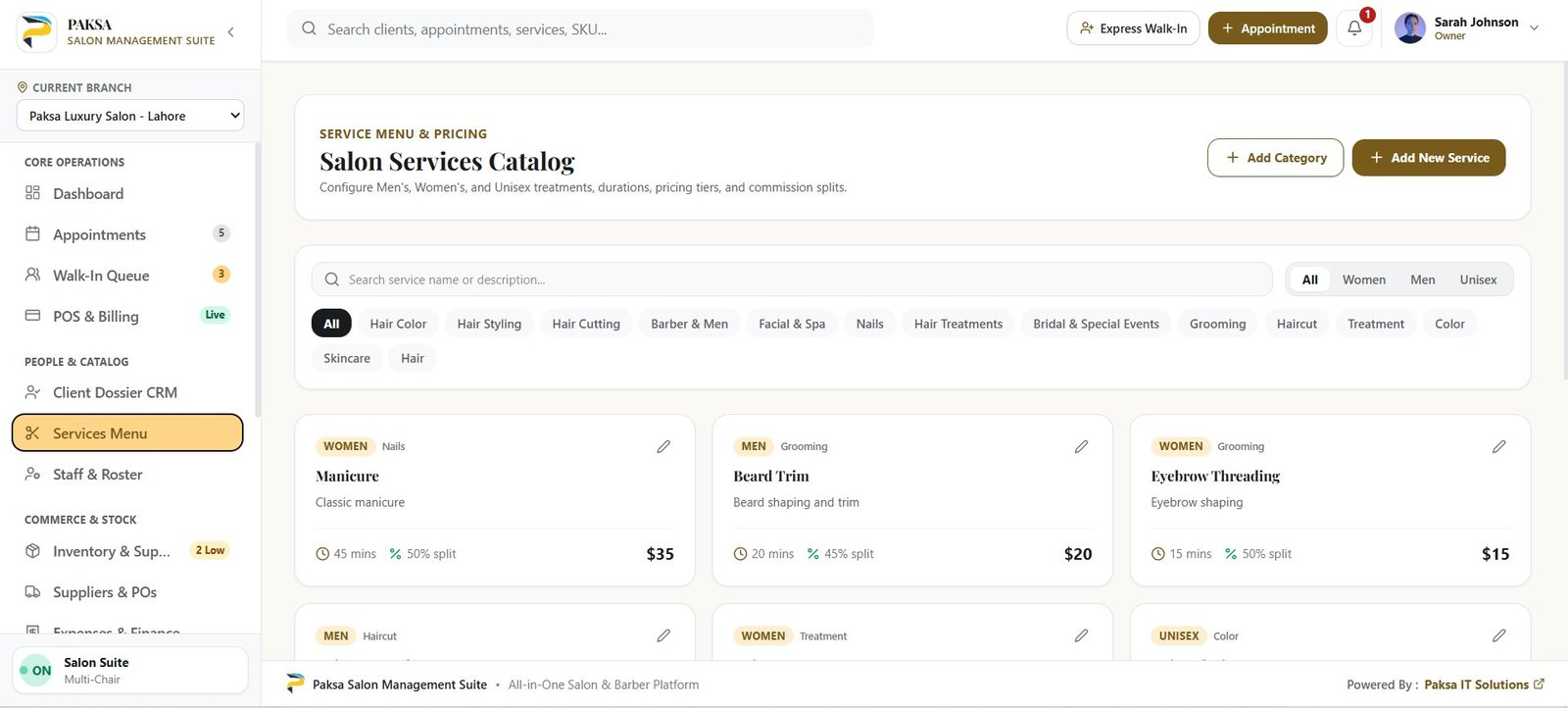
Task: Filter by Hair Cutting category
Action: (x=586, y=324)
